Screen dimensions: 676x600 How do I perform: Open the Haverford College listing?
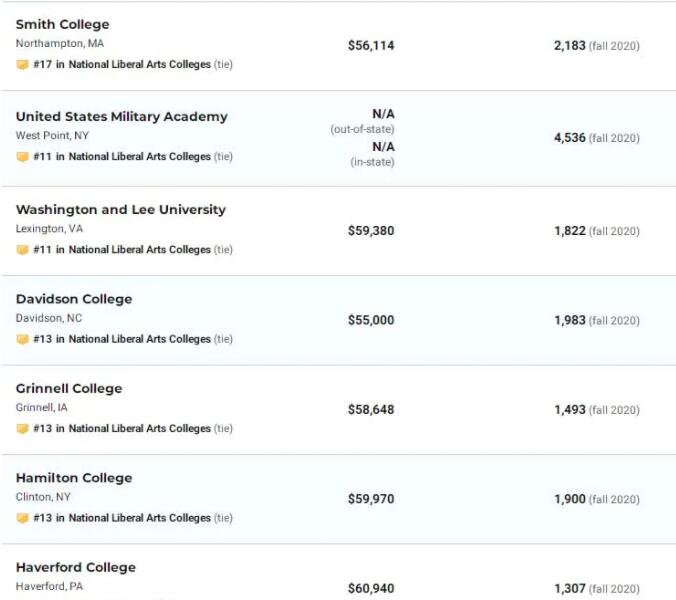(x=76, y=567)
